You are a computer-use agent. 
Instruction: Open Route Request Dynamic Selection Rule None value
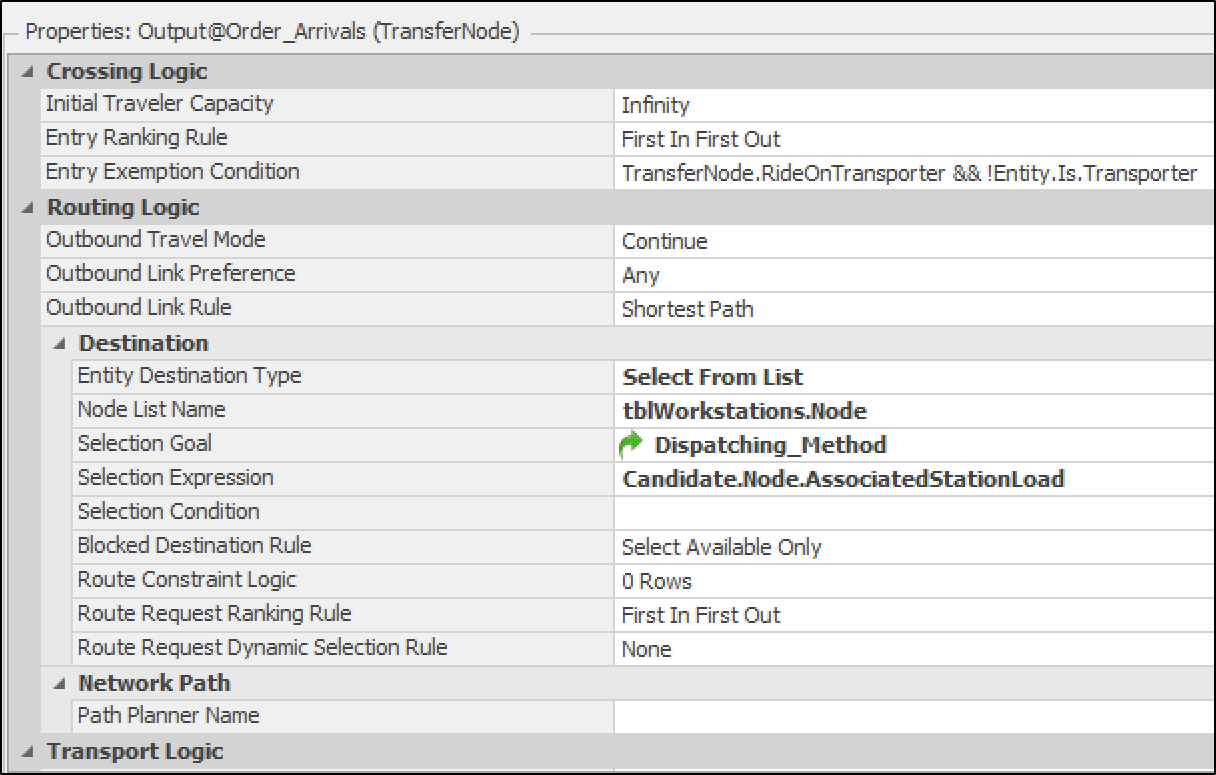tap(914, 649)
